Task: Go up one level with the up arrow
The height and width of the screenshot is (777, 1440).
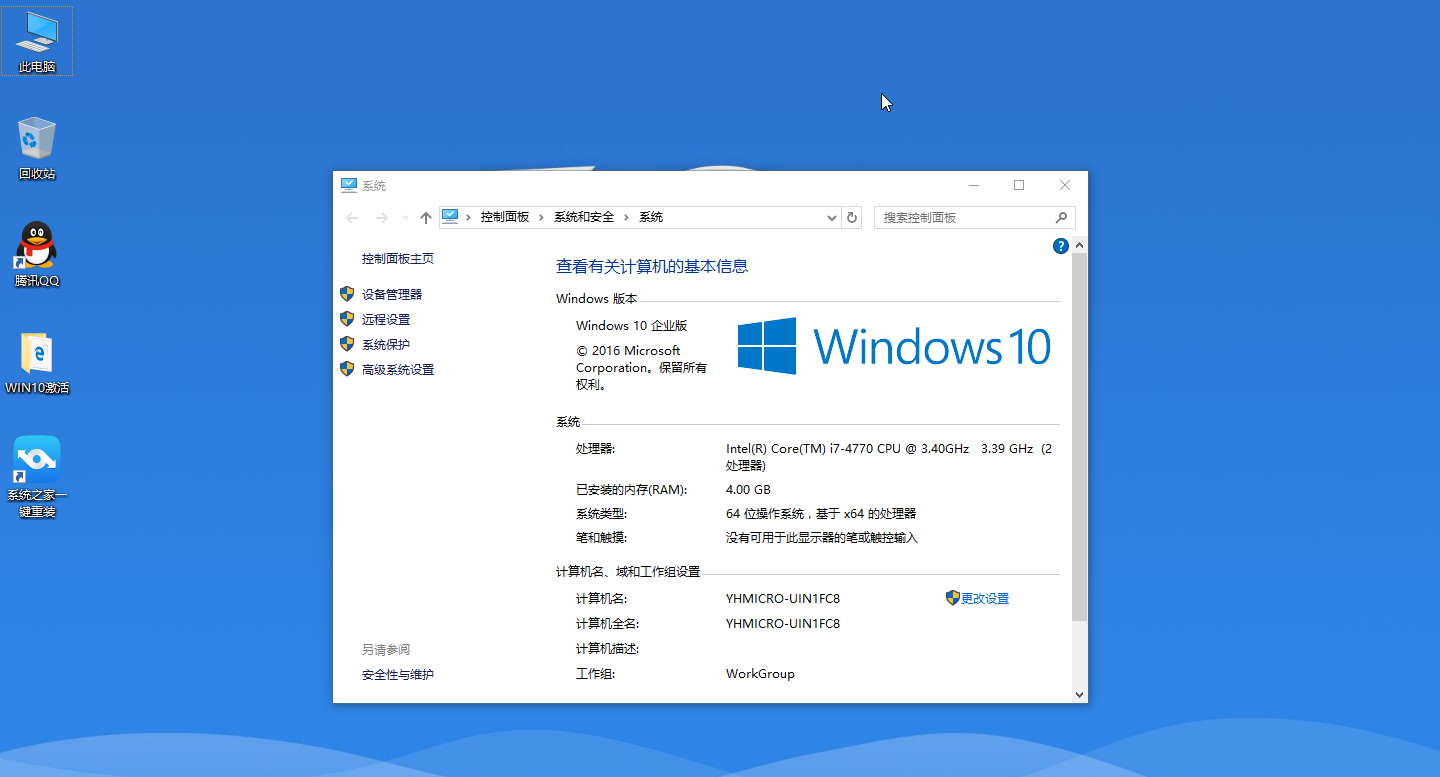Action: pos(426,217)
